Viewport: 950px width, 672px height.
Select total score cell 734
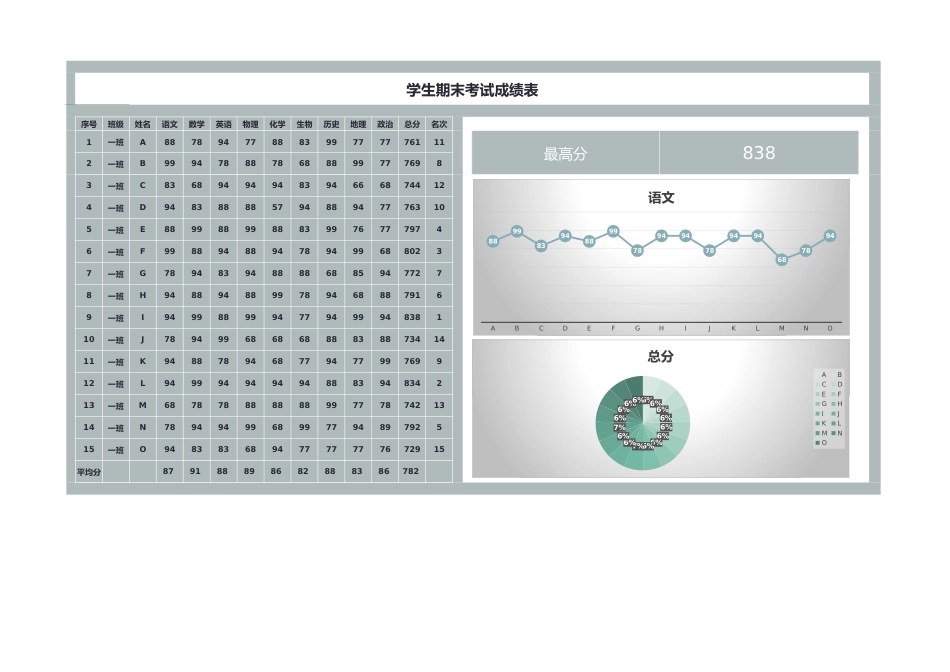[x=412, y=339]
